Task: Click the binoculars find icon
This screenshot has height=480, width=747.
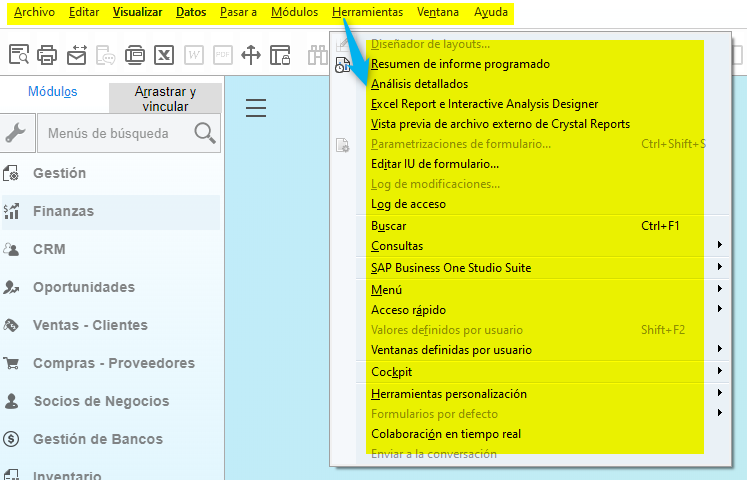Action: point(317,55)
